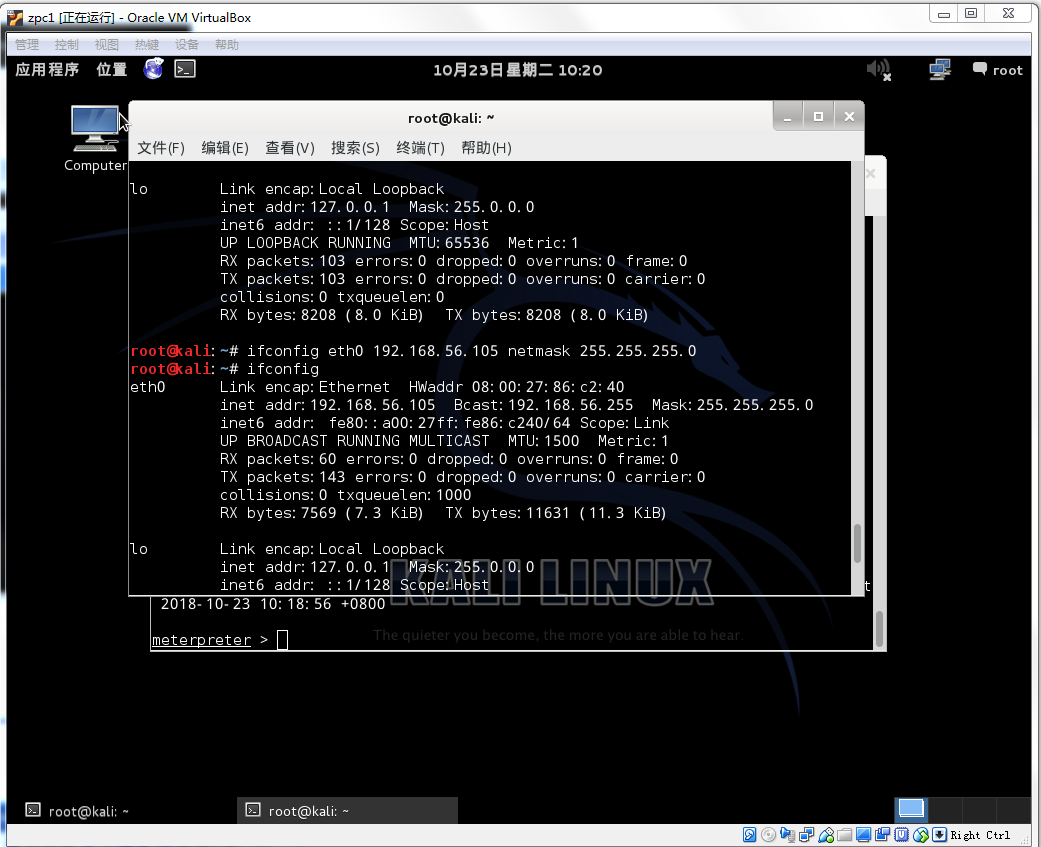
Task: Switch to second root@kali taskbar window
Action: (x=347, y=811)
